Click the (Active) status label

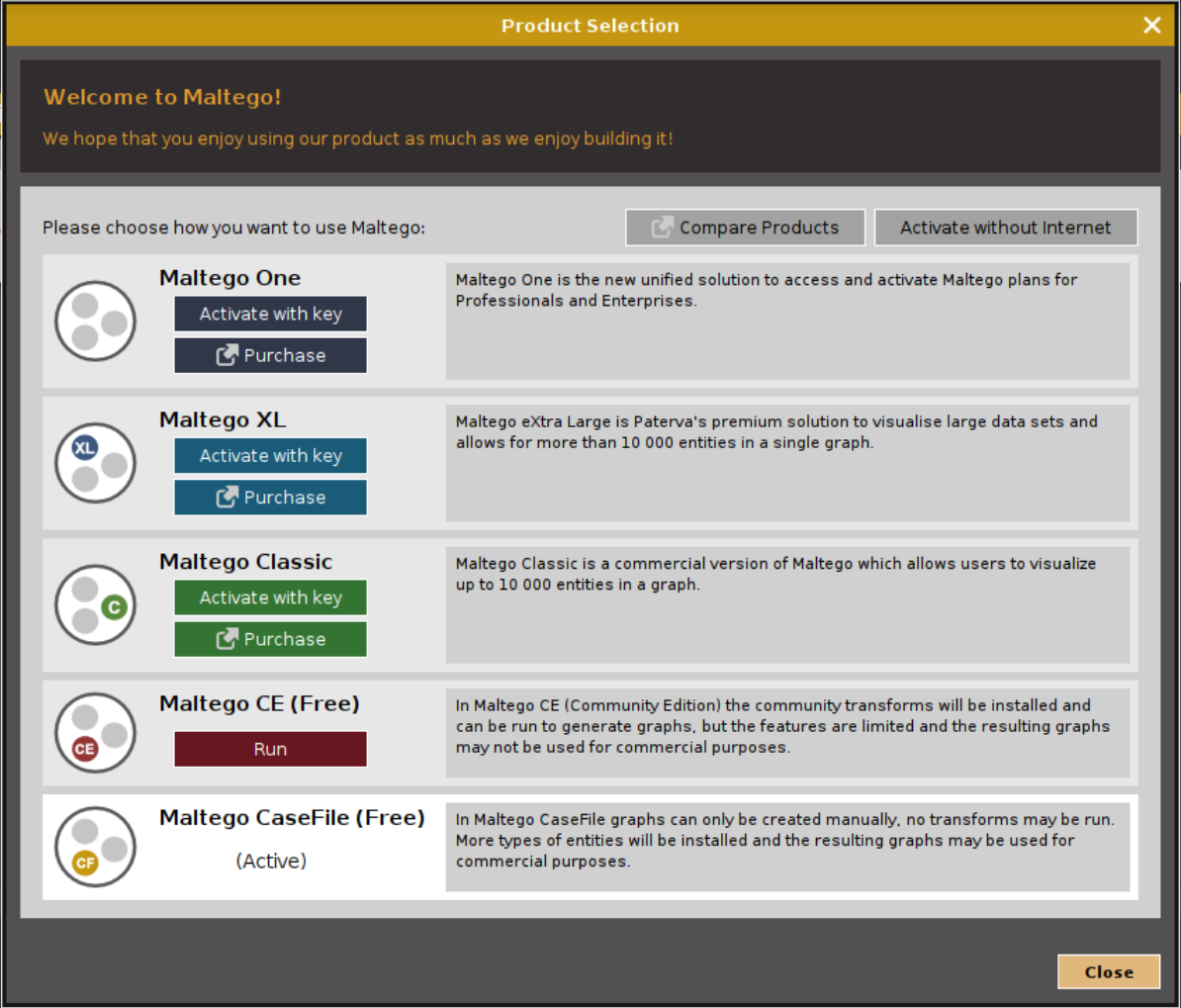[271, 861]
